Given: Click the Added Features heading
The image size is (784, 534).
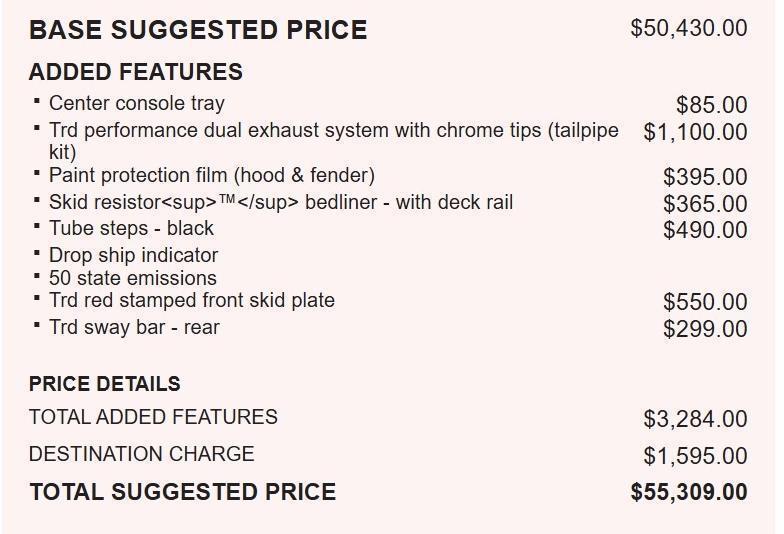Looking at the screenshot, I should pyautogui.click(x=136, y=72).
